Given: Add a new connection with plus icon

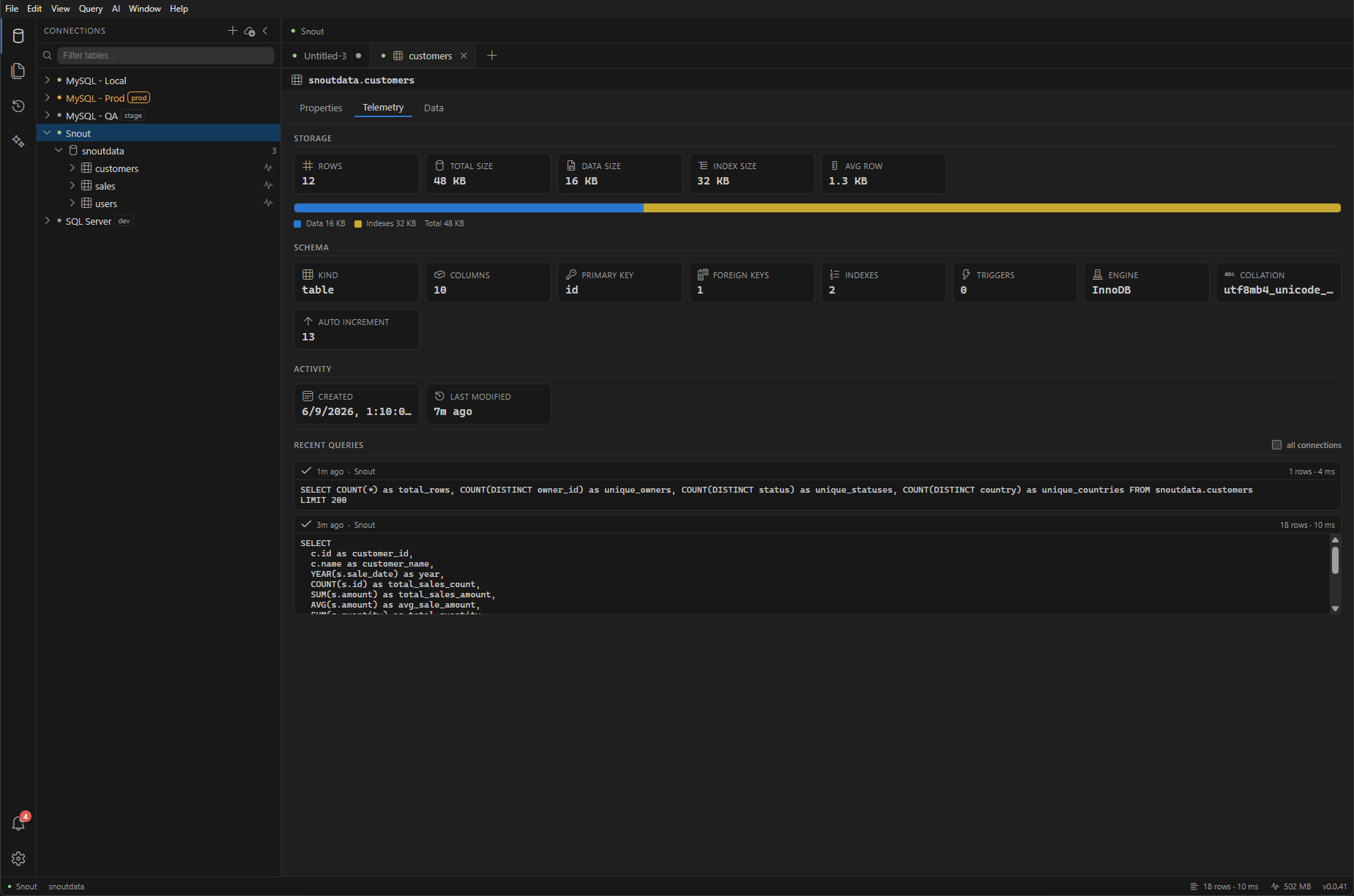Looking at the screenshot, I should pos(232,31).
